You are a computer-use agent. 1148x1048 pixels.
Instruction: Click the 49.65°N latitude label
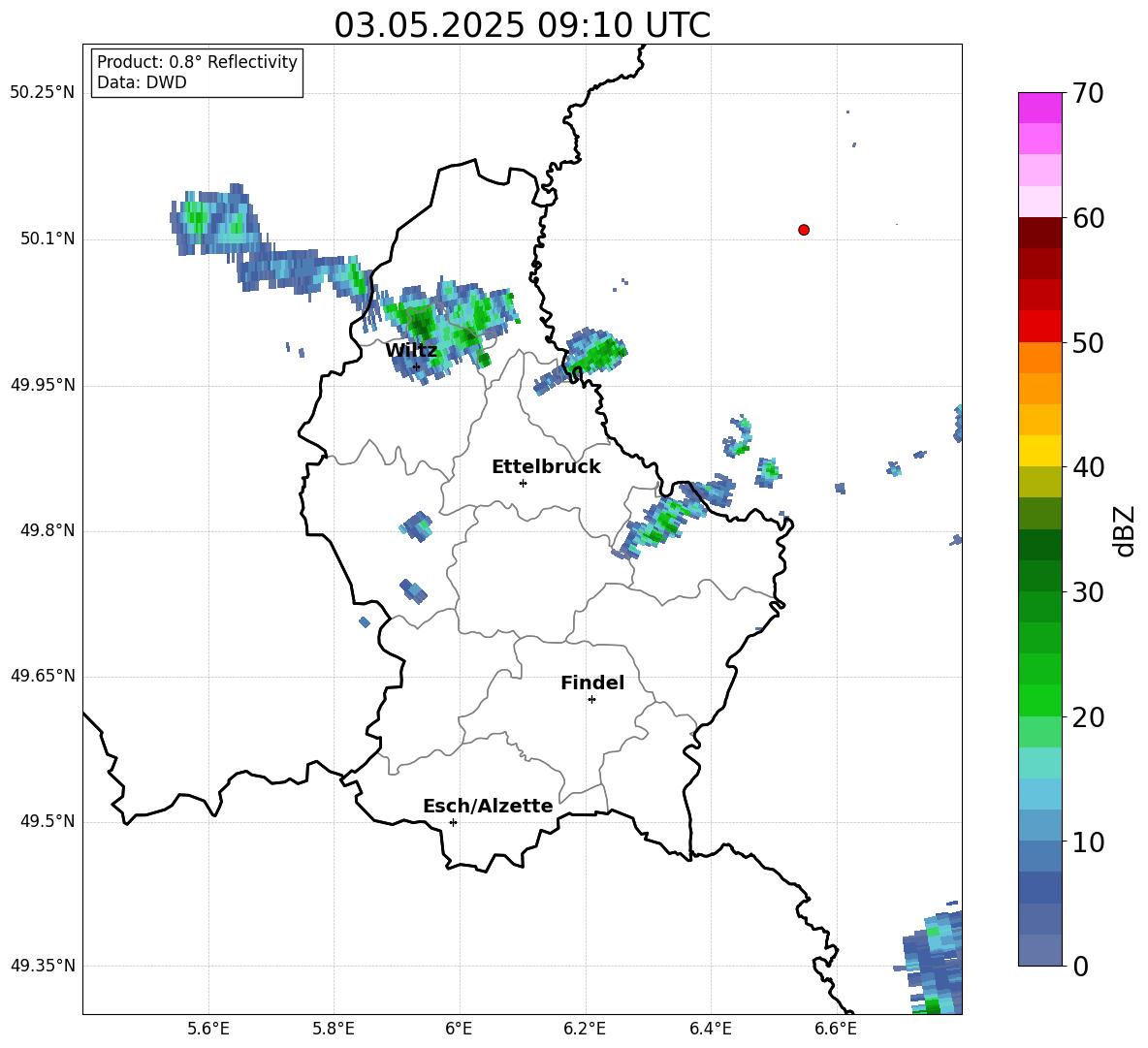tap(43, 675)
